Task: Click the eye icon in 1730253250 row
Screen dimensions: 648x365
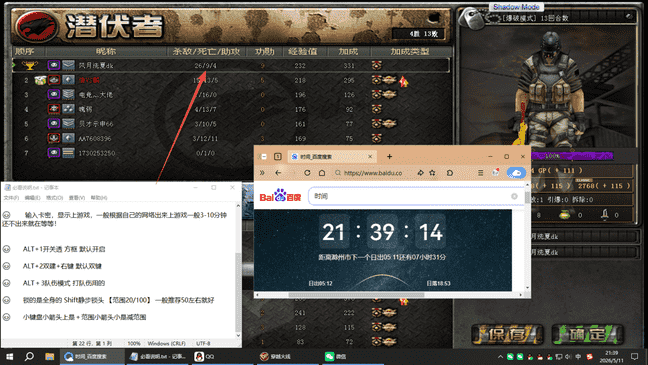Action: pos(54,153)
